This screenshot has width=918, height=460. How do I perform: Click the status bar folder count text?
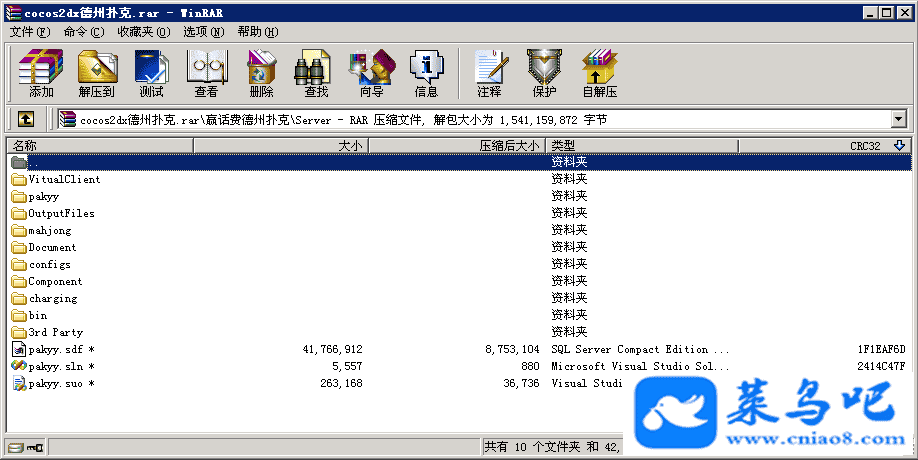tap(551, 447)
